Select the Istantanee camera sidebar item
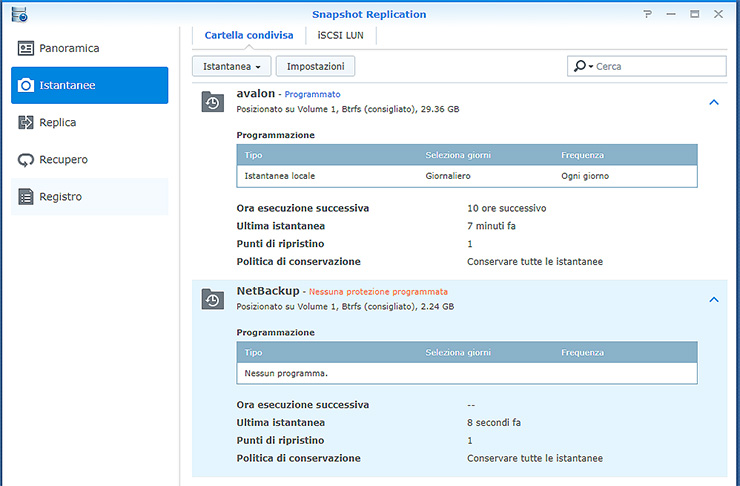The height and width of the screenshot is (486, 740). click(x=89, y=86)
